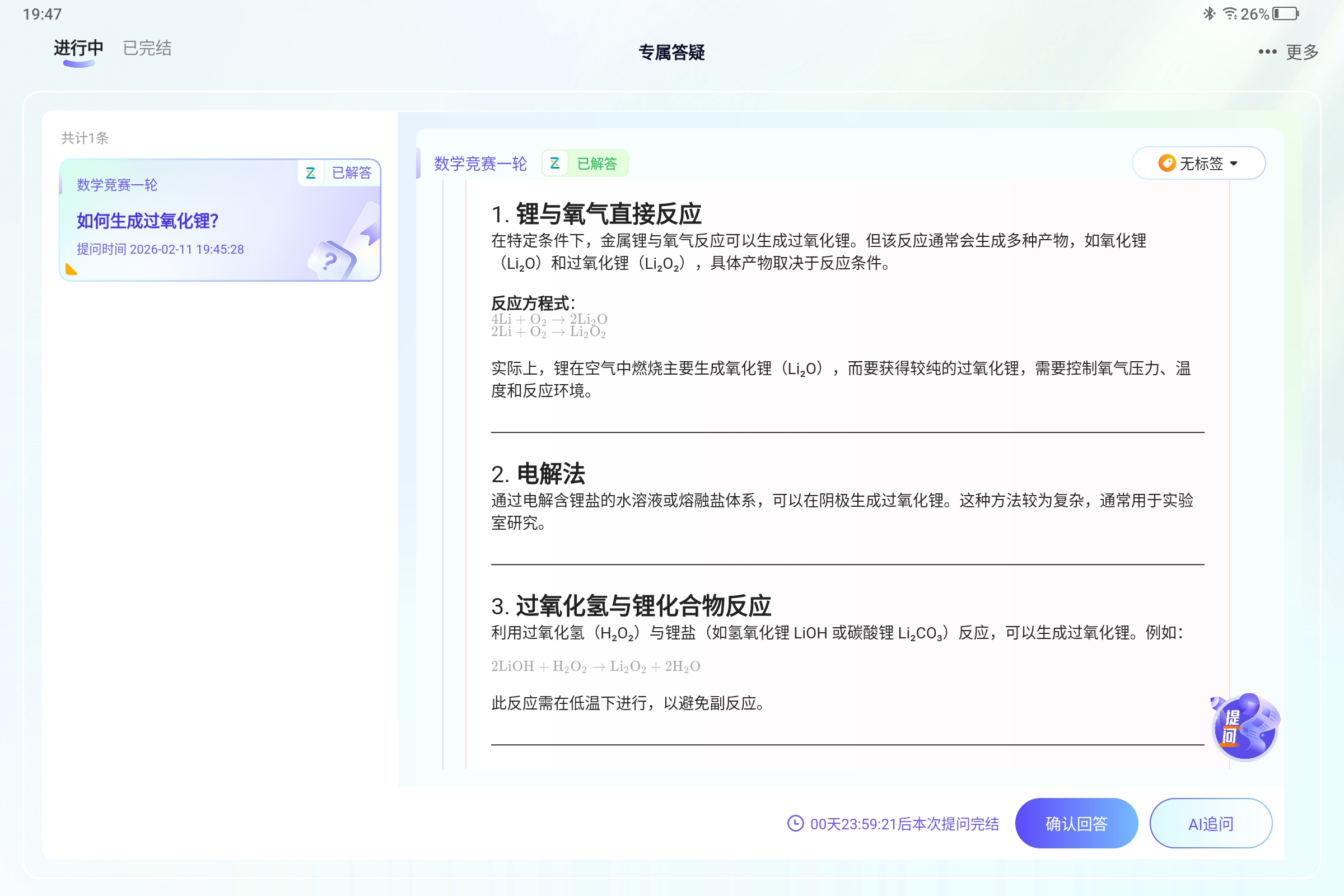
Task: Select the 进行中 tab
Action: tap(77, 49)
